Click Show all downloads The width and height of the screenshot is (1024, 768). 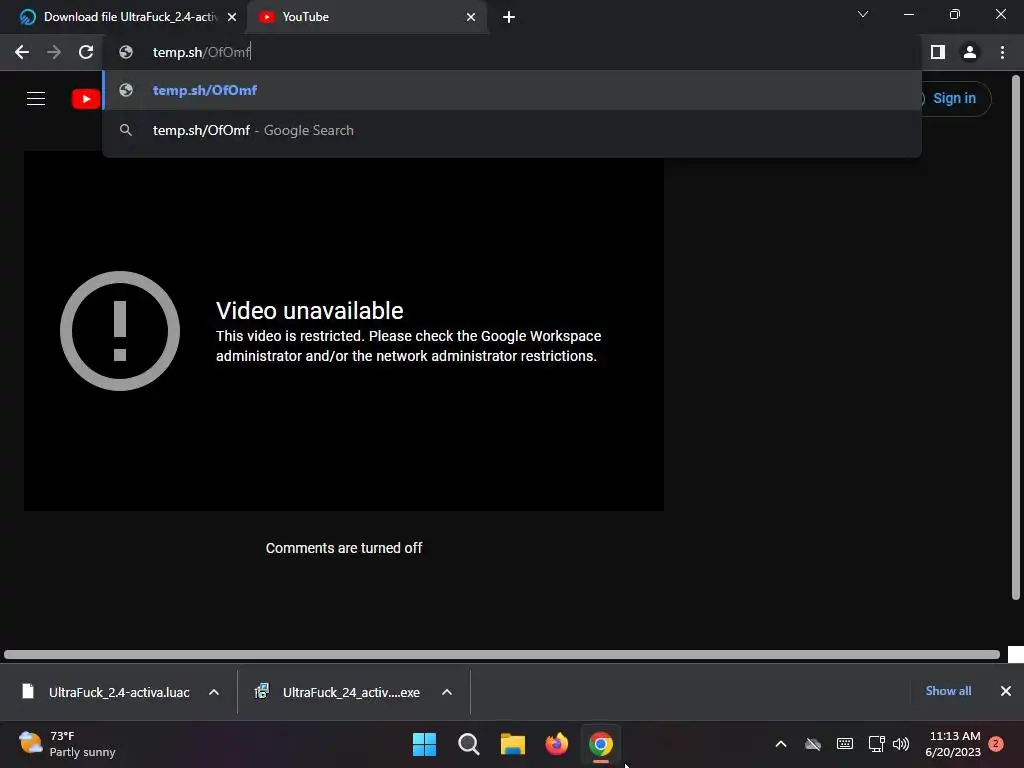coord(948,691)
